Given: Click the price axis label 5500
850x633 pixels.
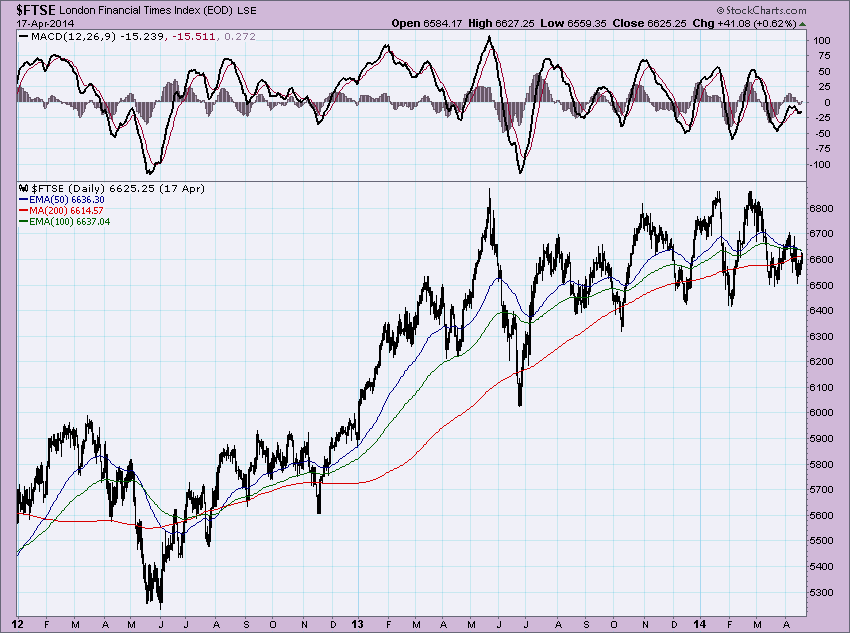Looking at the screenshot, I should point(822,541).
